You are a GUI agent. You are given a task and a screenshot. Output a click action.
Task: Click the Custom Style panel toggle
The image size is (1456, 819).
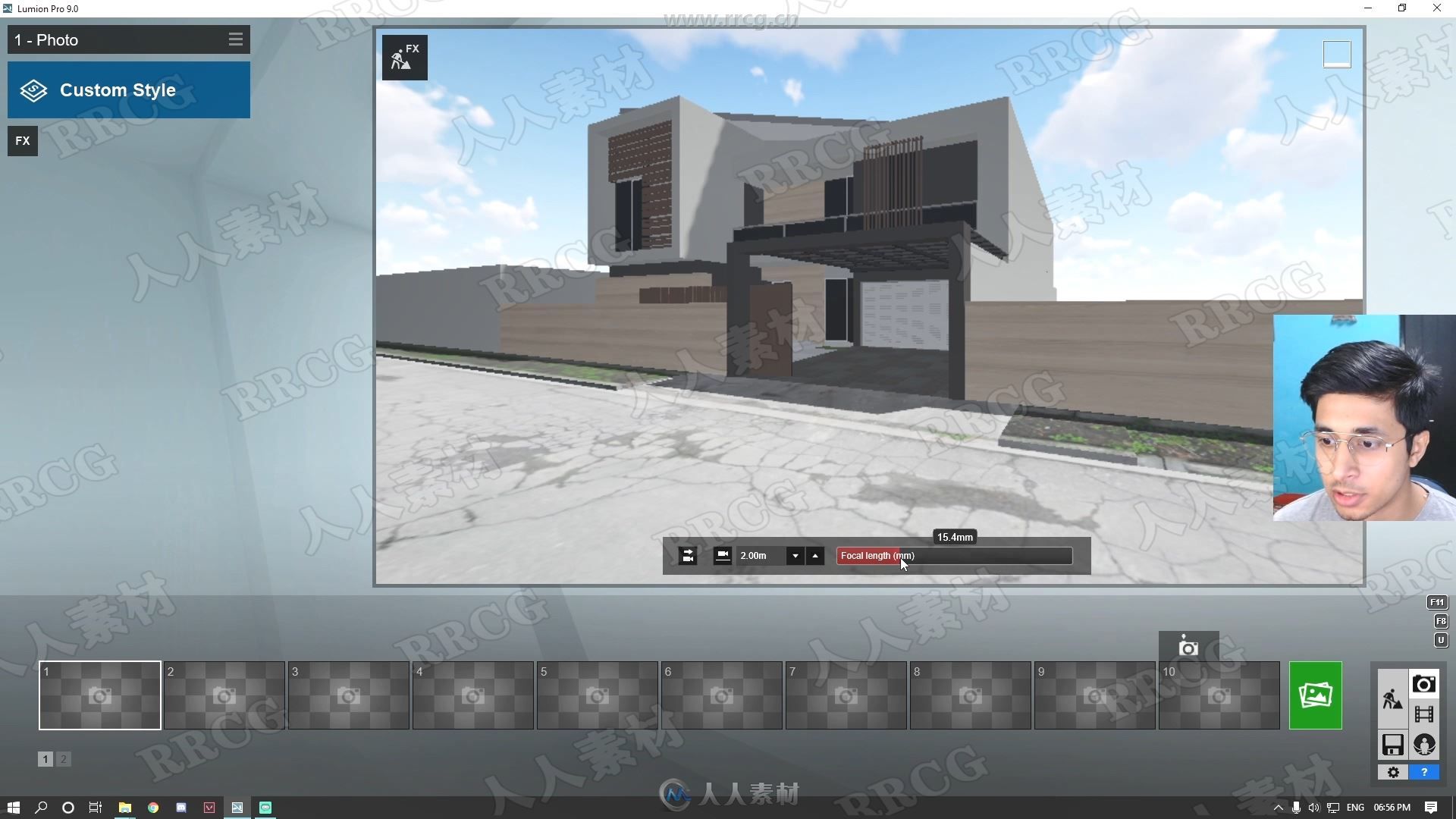[x=128, y=89]
